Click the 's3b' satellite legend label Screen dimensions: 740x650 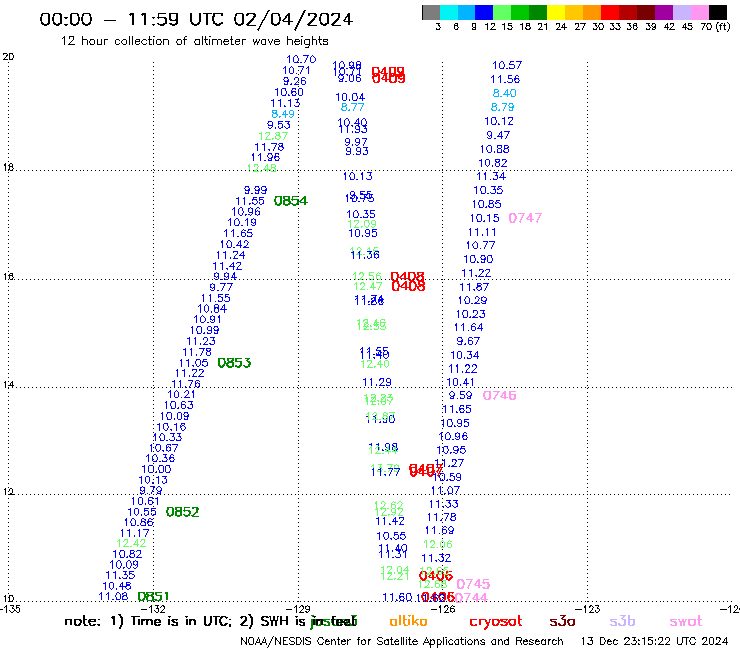click(622, 621)
